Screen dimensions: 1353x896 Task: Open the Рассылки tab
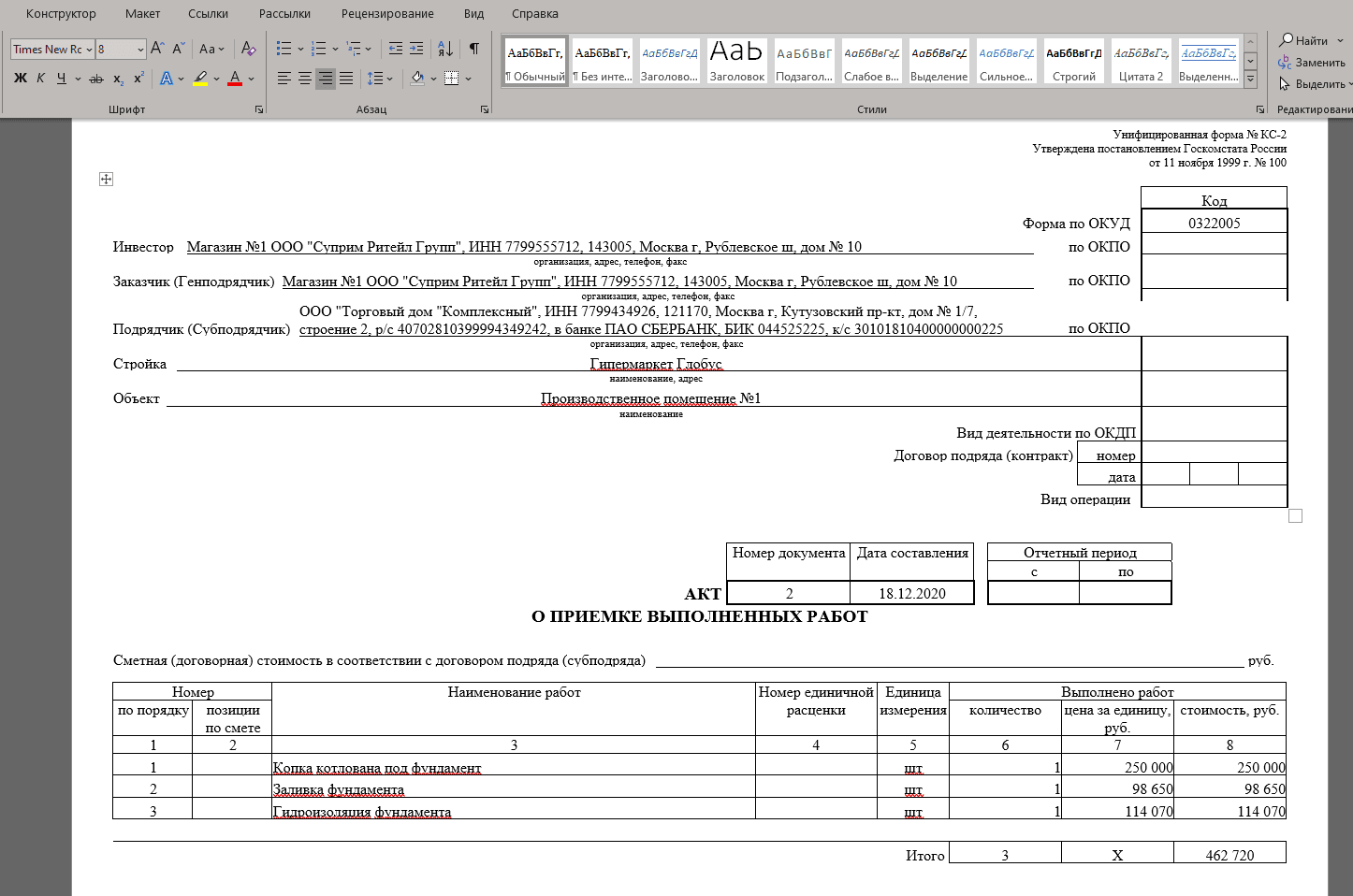click(x=284, y=14)
